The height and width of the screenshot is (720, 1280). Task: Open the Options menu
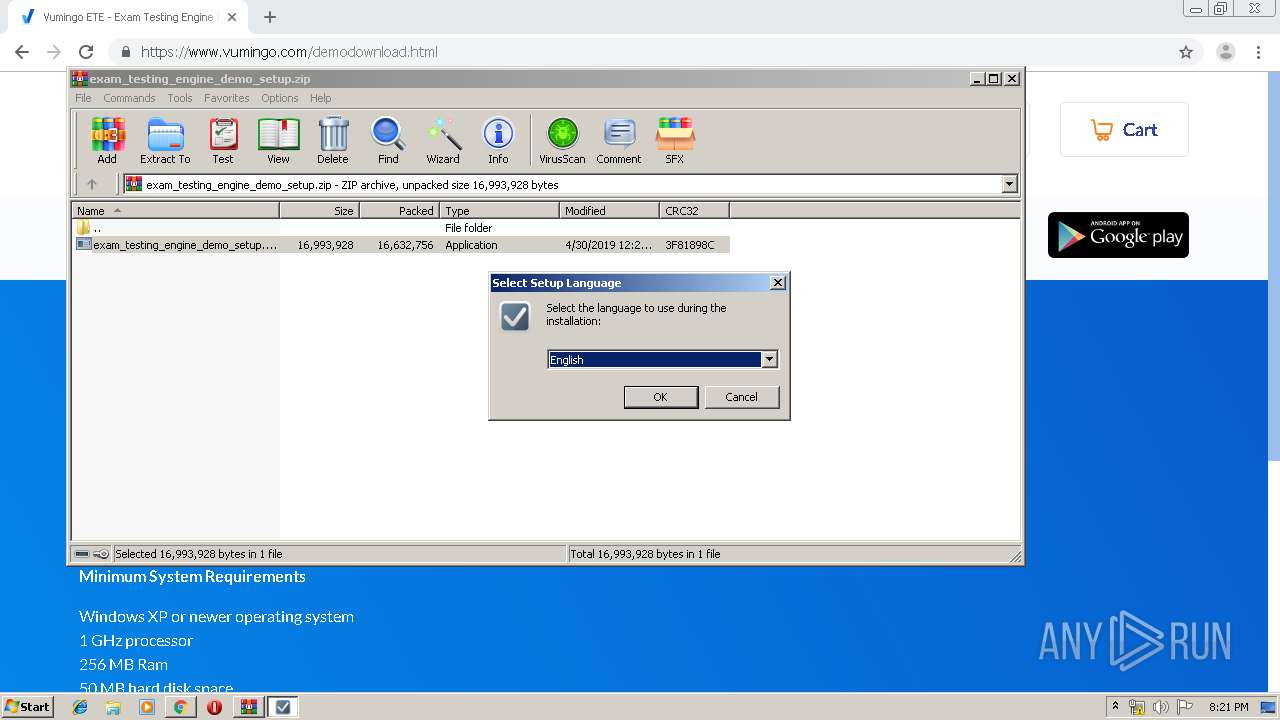click(280, 98)
